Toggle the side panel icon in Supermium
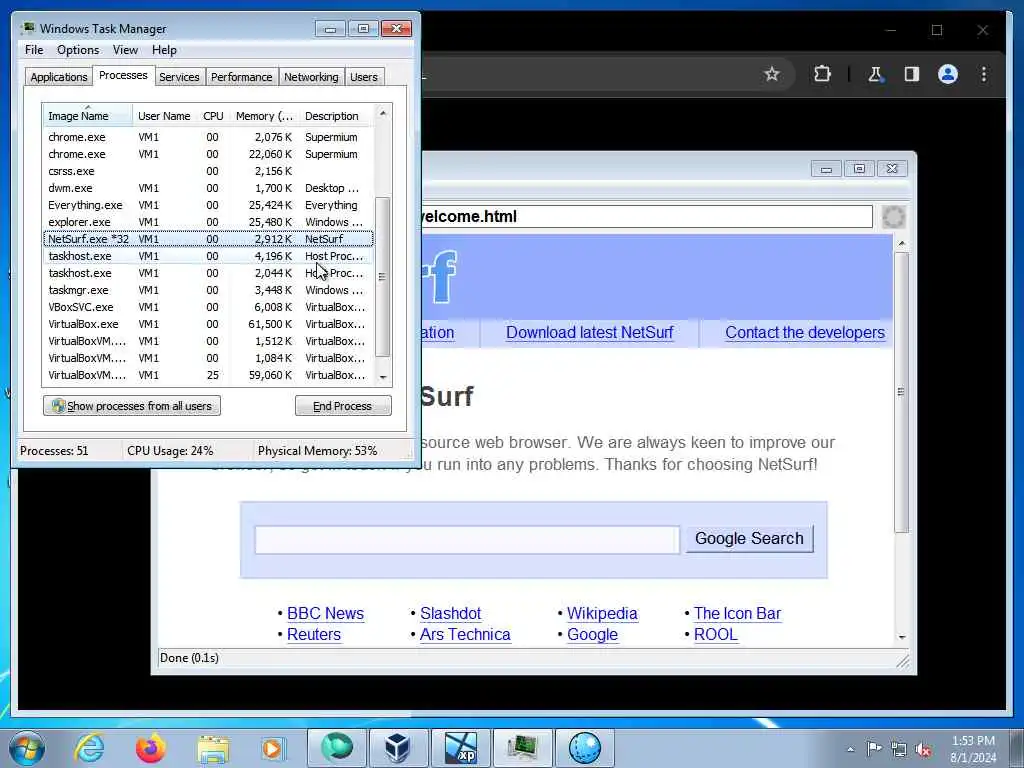 [x=912, y=74]
